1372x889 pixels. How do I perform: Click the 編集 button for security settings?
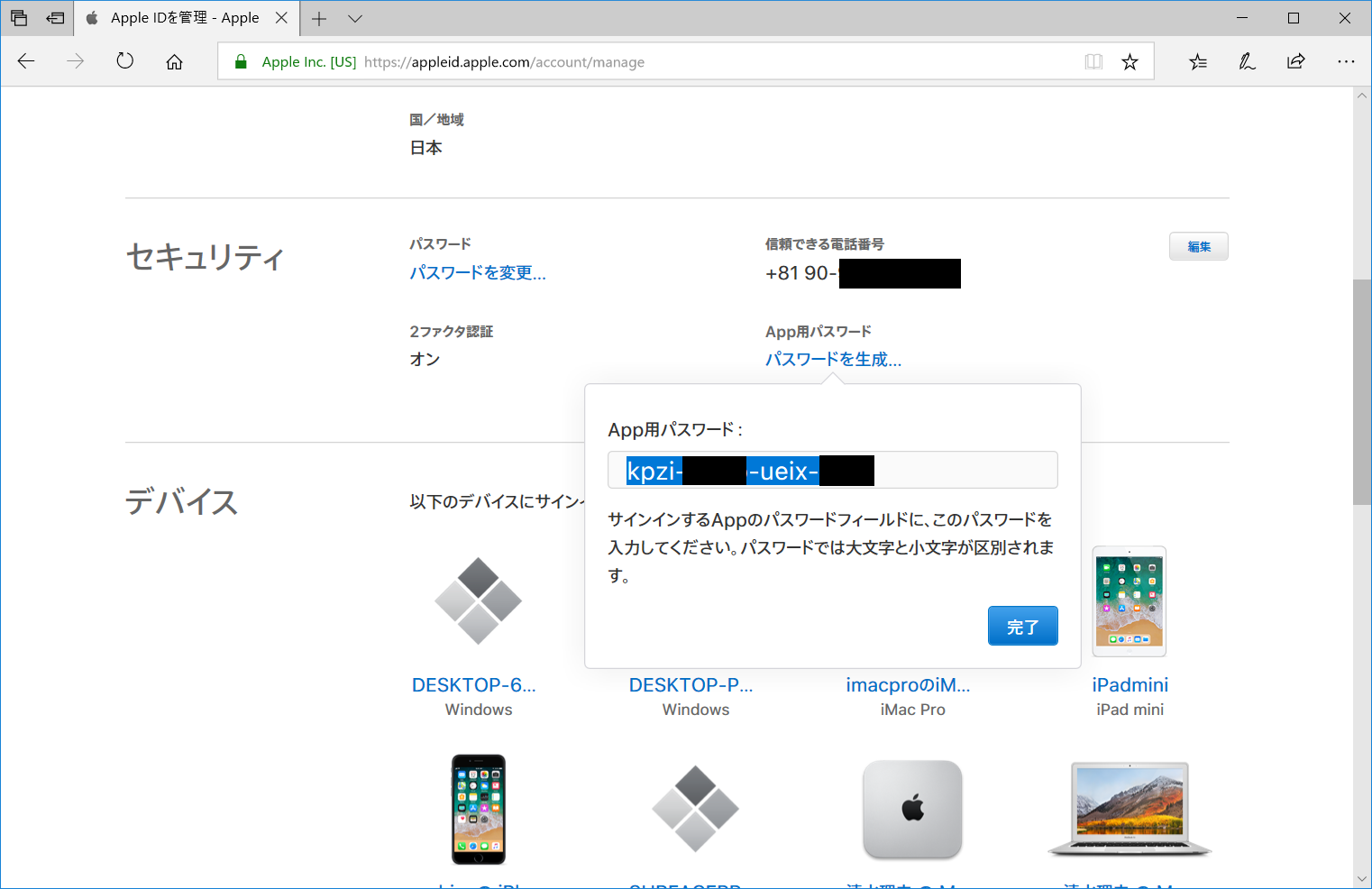point(1198,246)
